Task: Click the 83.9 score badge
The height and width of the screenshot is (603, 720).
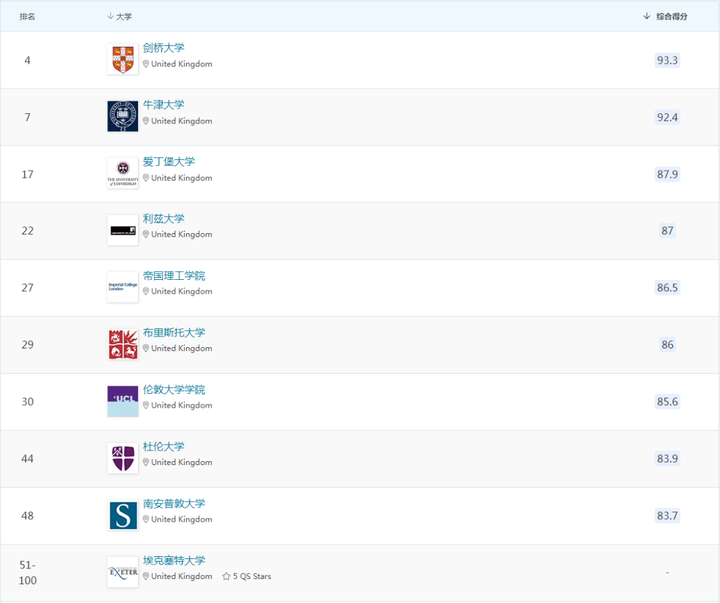Action: coord(667,458)
